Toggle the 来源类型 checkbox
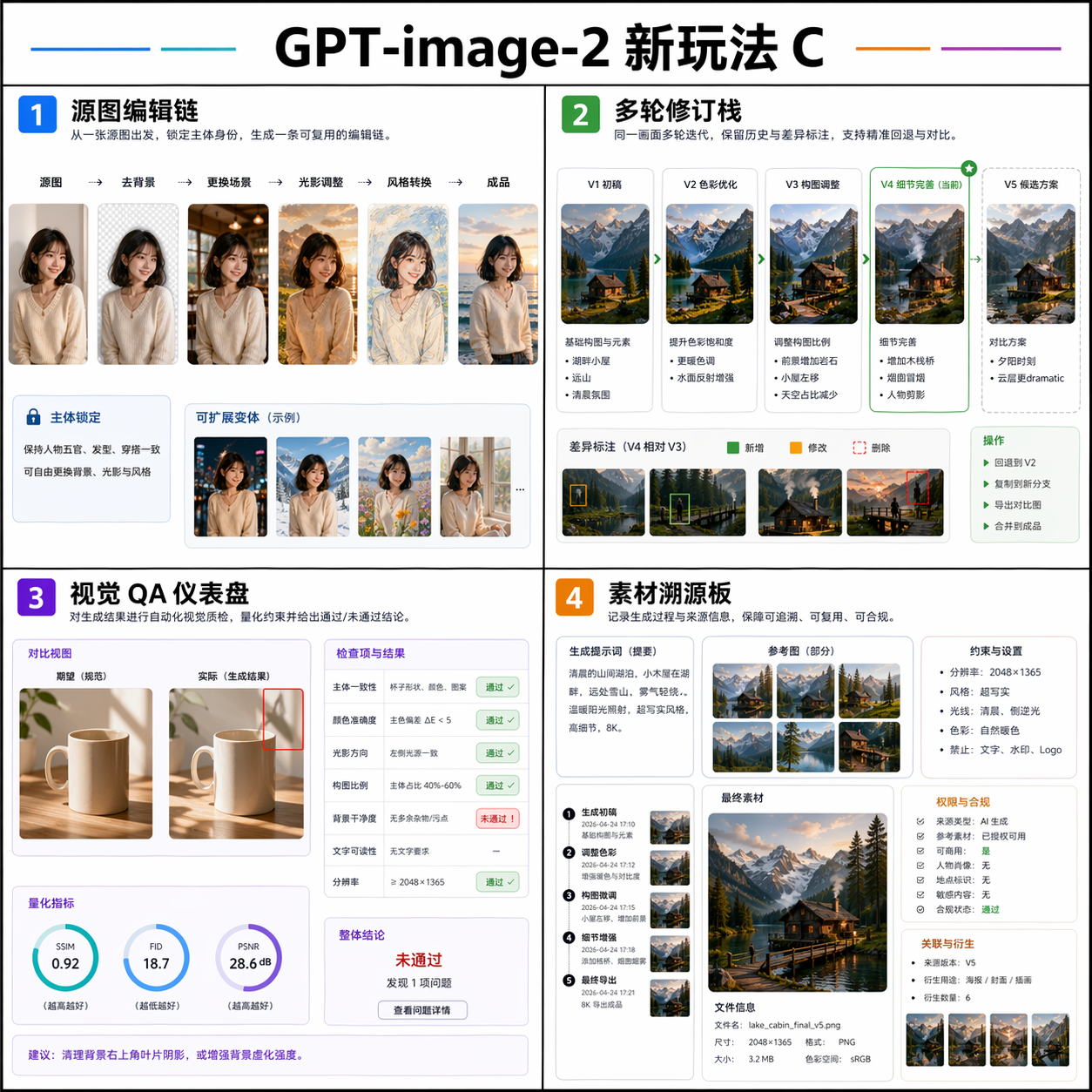This screenshot has height=1092, width=1092. point(920,821)
